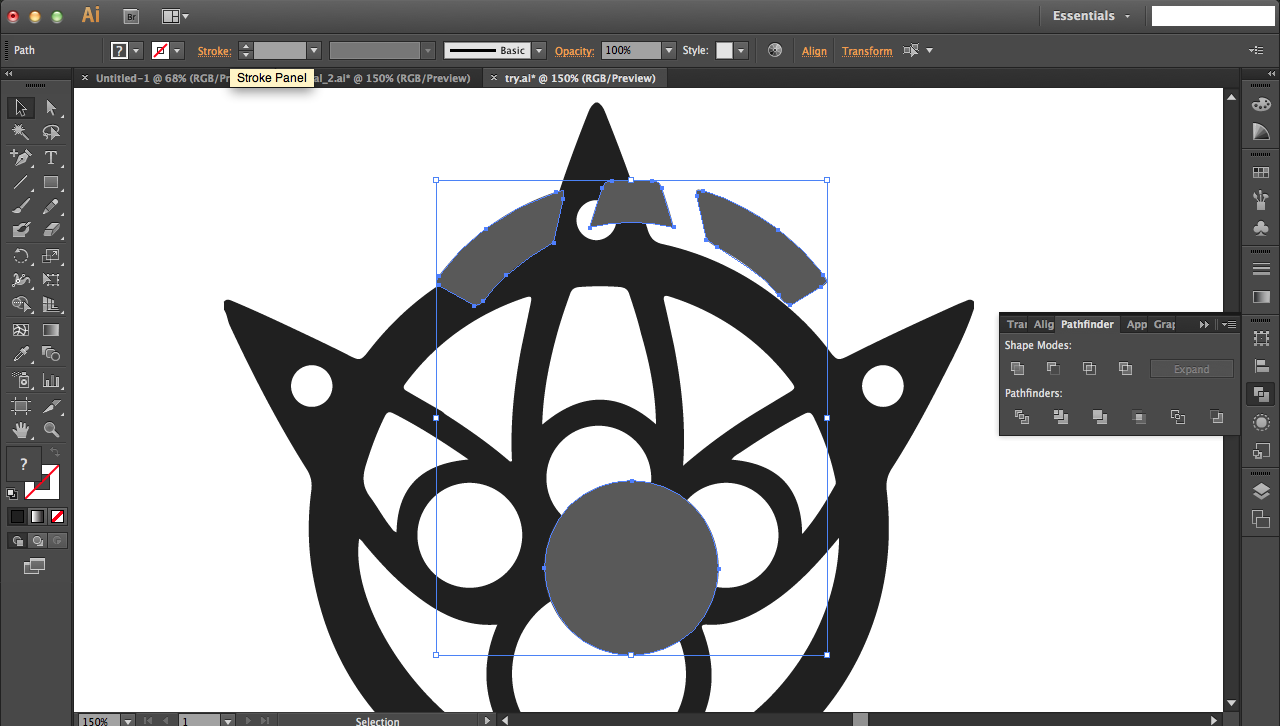Open Pathfinder panel options menu
Viewport: 1280px width, 726px height.
click(1230, 324)
